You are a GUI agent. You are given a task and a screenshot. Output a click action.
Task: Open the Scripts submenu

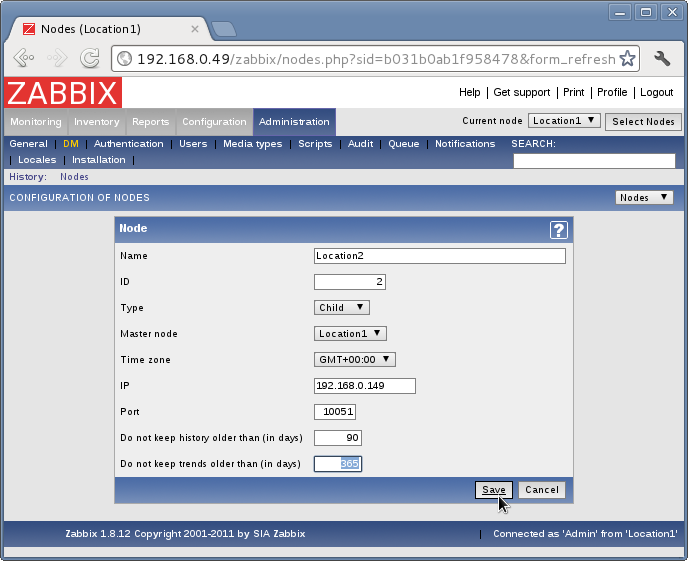pyautogui.click(x=315, y=144)
